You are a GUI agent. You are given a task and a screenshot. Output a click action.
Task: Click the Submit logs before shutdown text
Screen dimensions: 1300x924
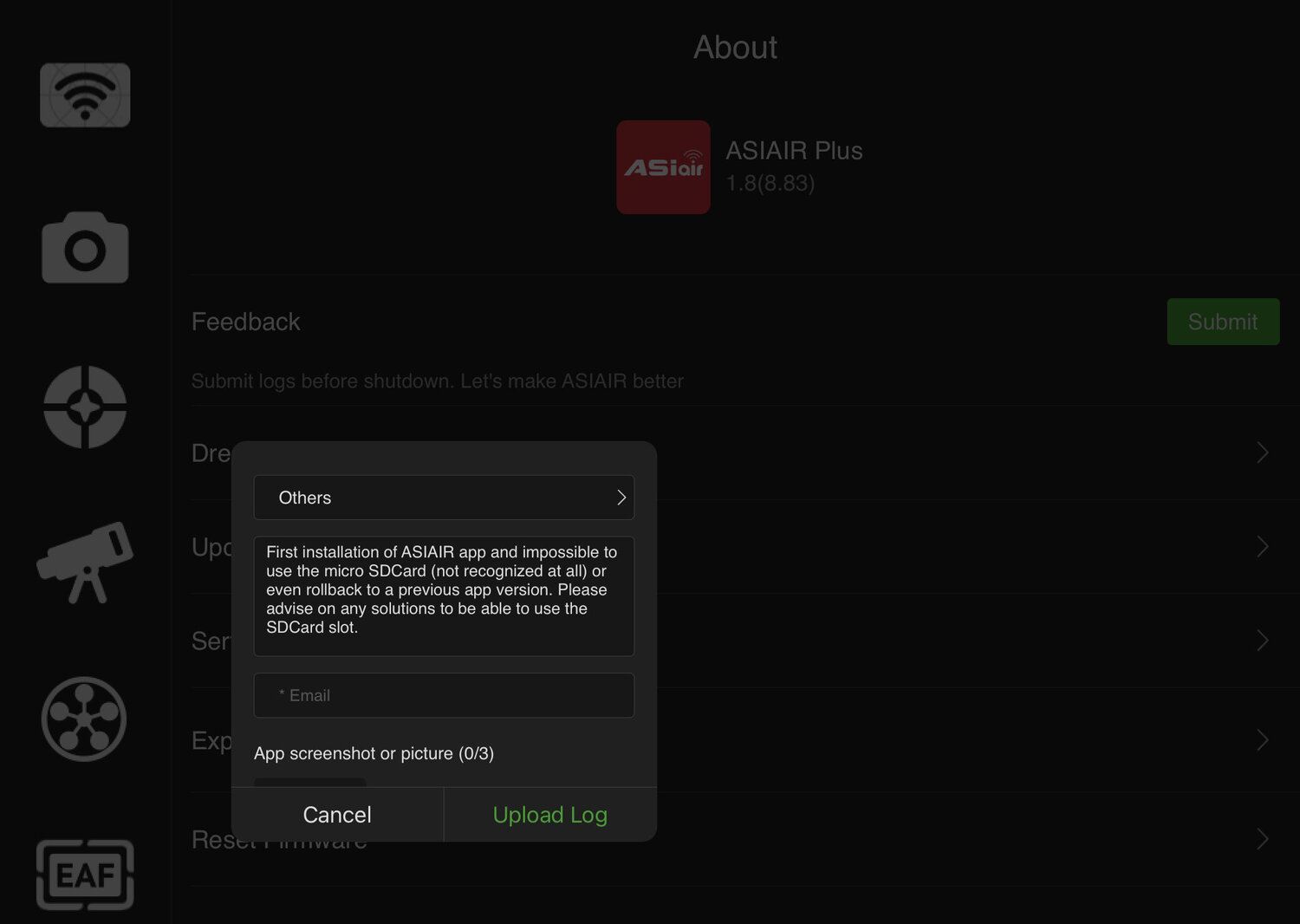tap(438, 381)
